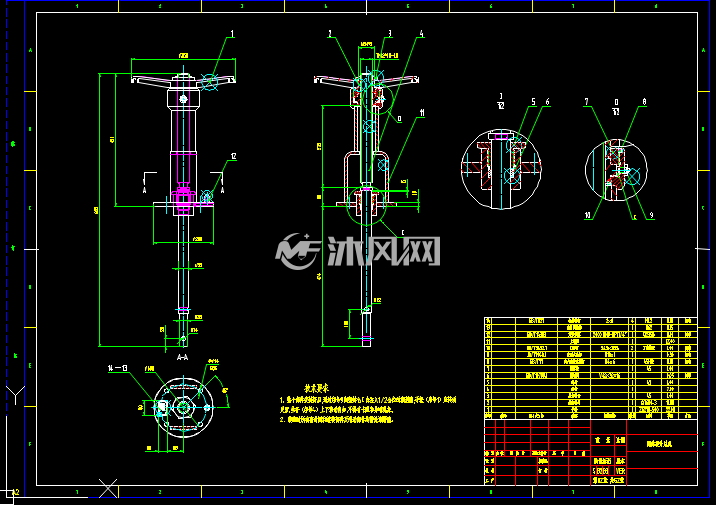Viewport: 716px width, 505px height.
Task: Select part callout number 2 on the section view
Action: (x=330, y=33)
